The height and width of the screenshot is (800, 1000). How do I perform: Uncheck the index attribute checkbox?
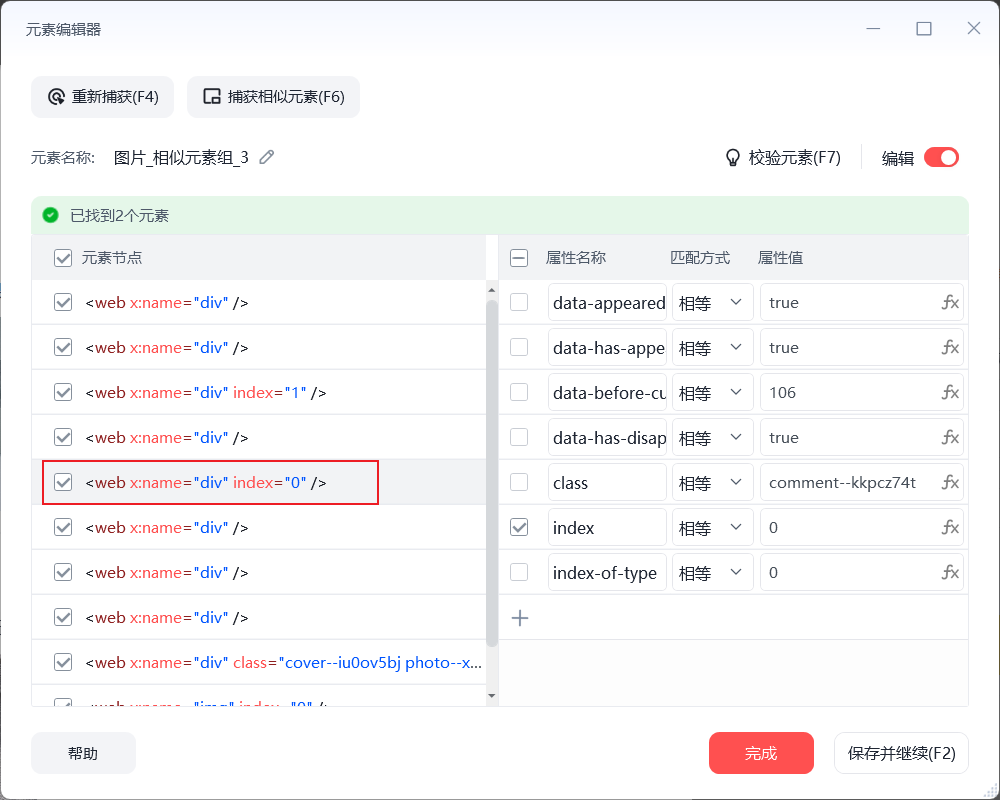pos(519,527)
